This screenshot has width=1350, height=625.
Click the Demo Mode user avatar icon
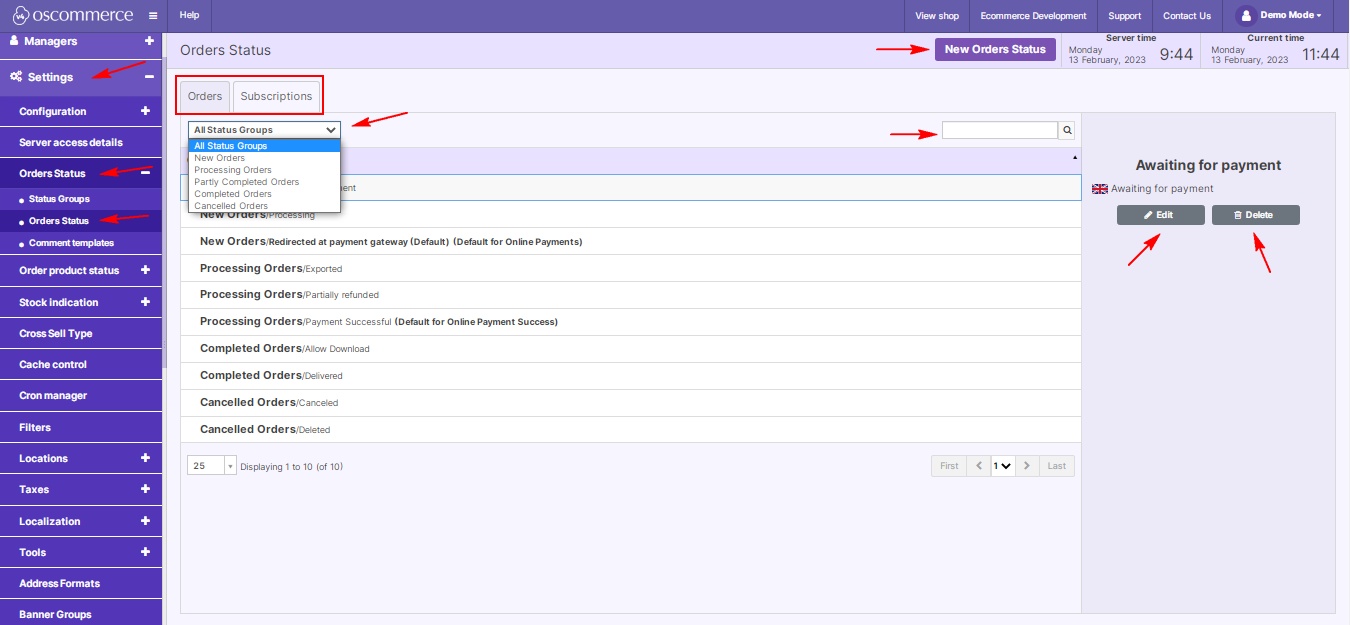pos(1245,16)
